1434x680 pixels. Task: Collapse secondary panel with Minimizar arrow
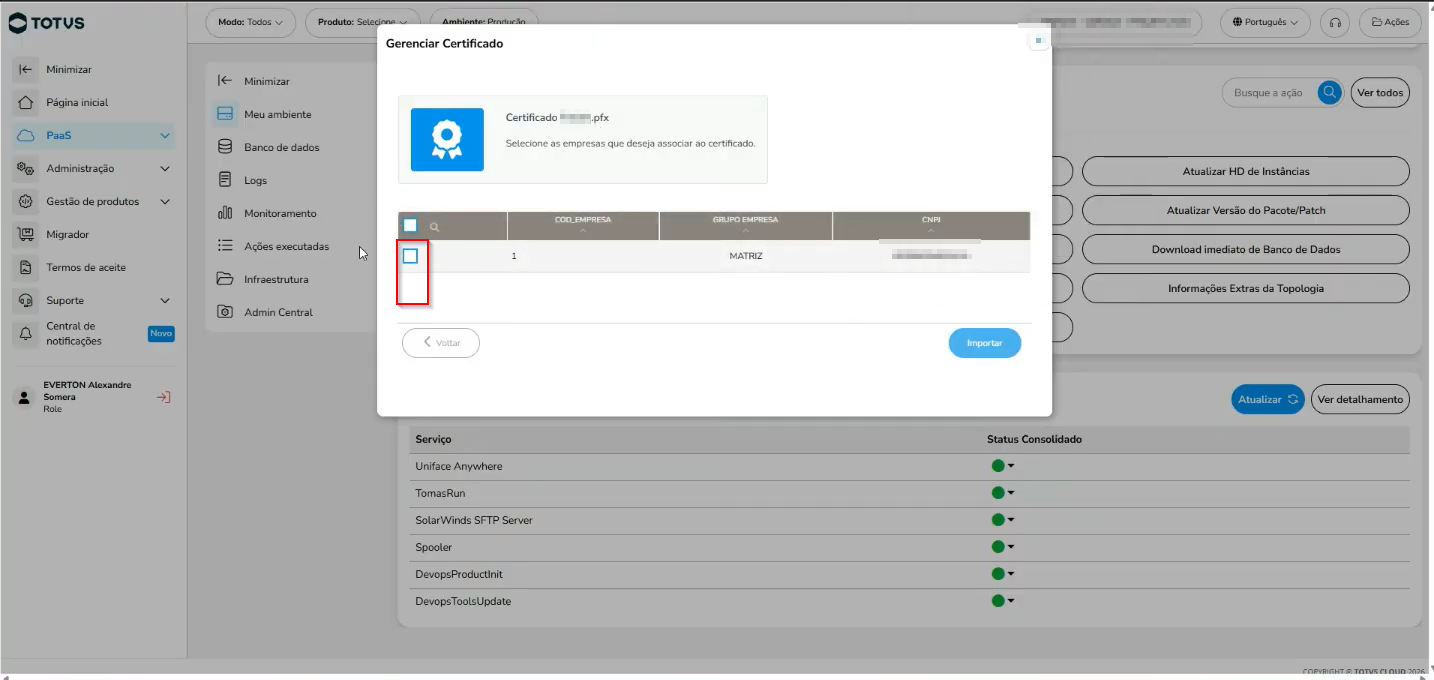click(x=225, y=81)
